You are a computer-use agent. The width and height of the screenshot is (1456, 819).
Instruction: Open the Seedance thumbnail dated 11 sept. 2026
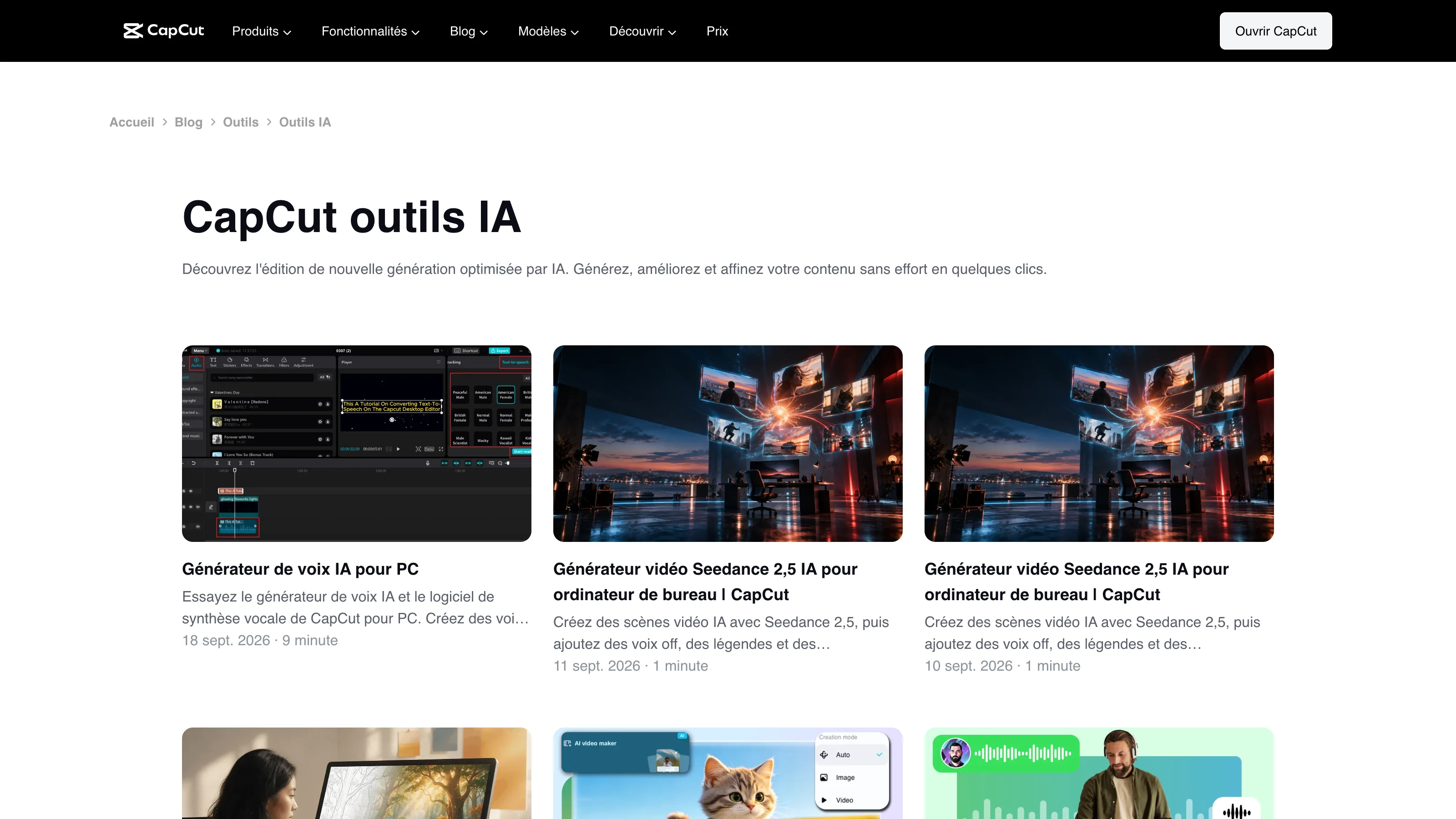728,443
